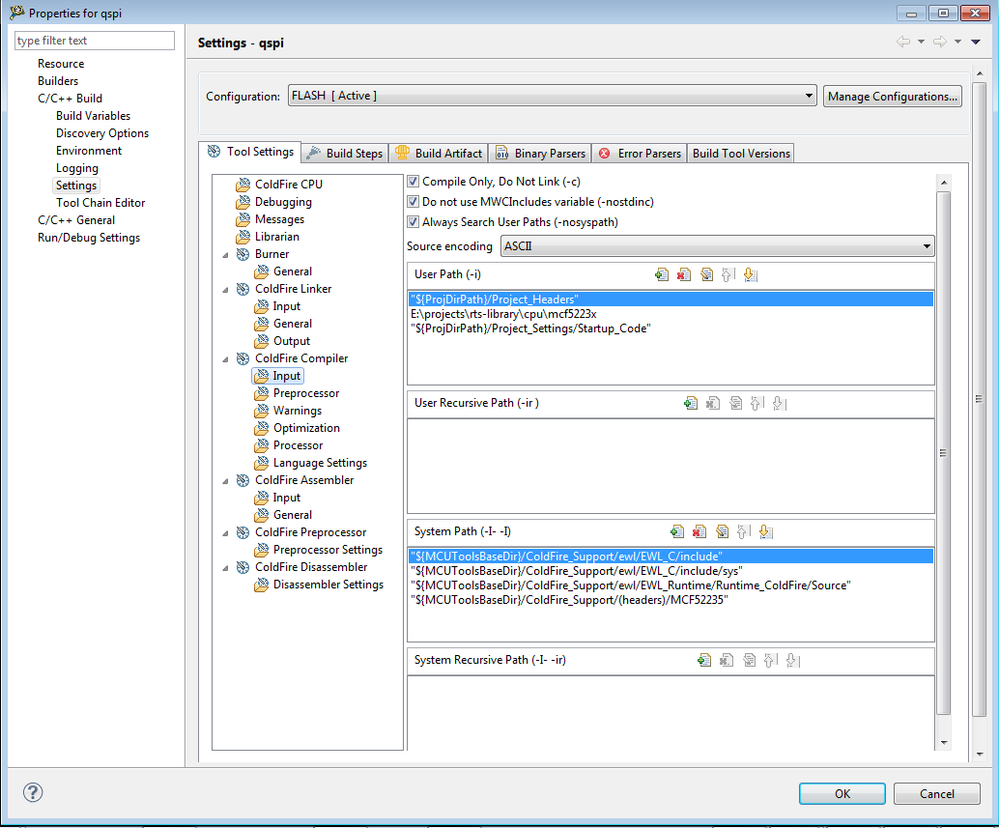
Task: Click the Manage Configurations... button
Action: click(x=892, y=96)
